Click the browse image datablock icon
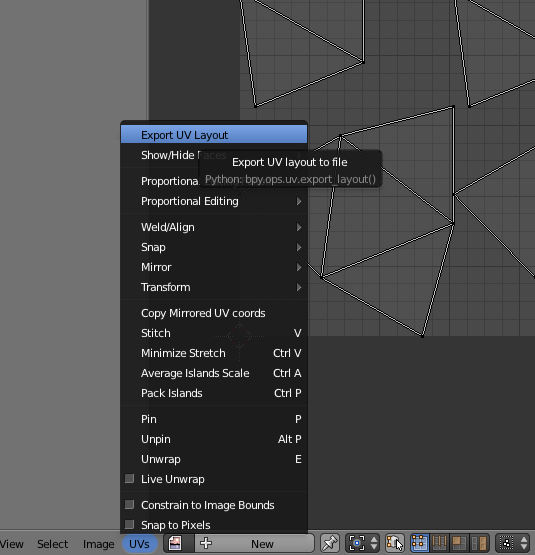 (179, 543)
